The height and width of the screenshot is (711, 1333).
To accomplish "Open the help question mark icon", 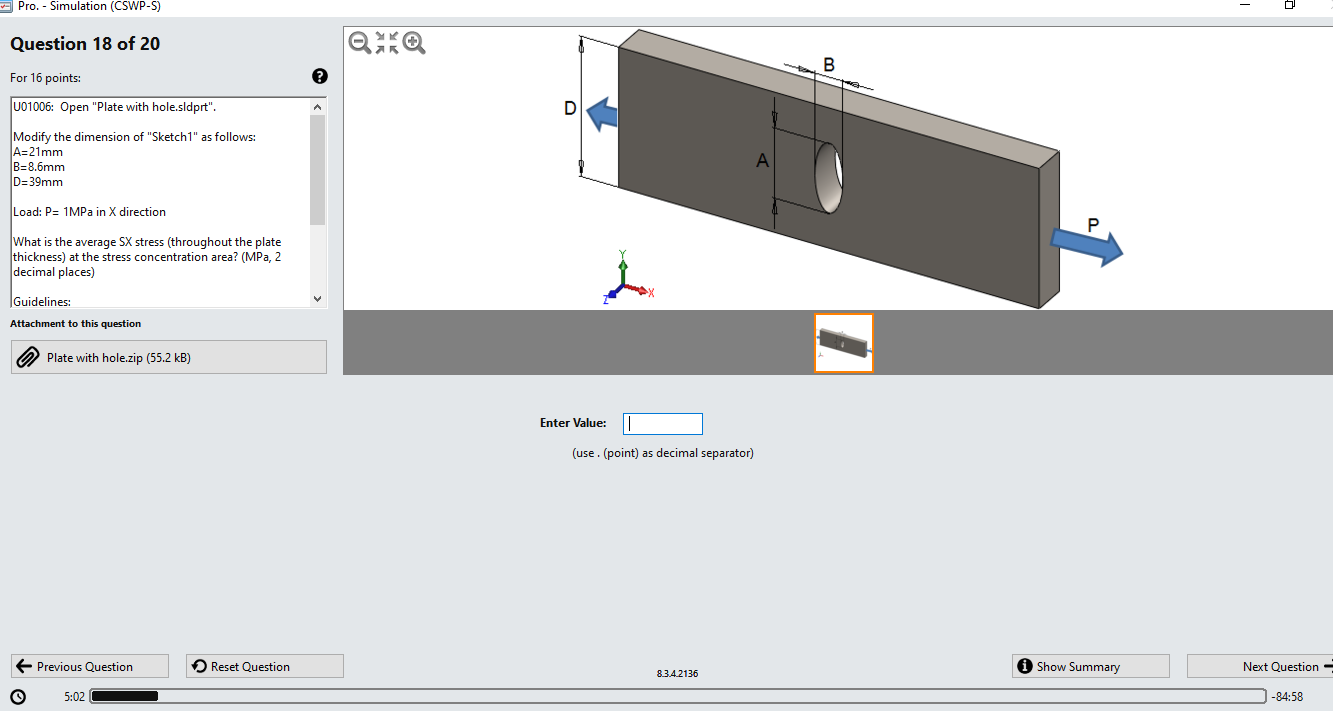I will (319, 76).
